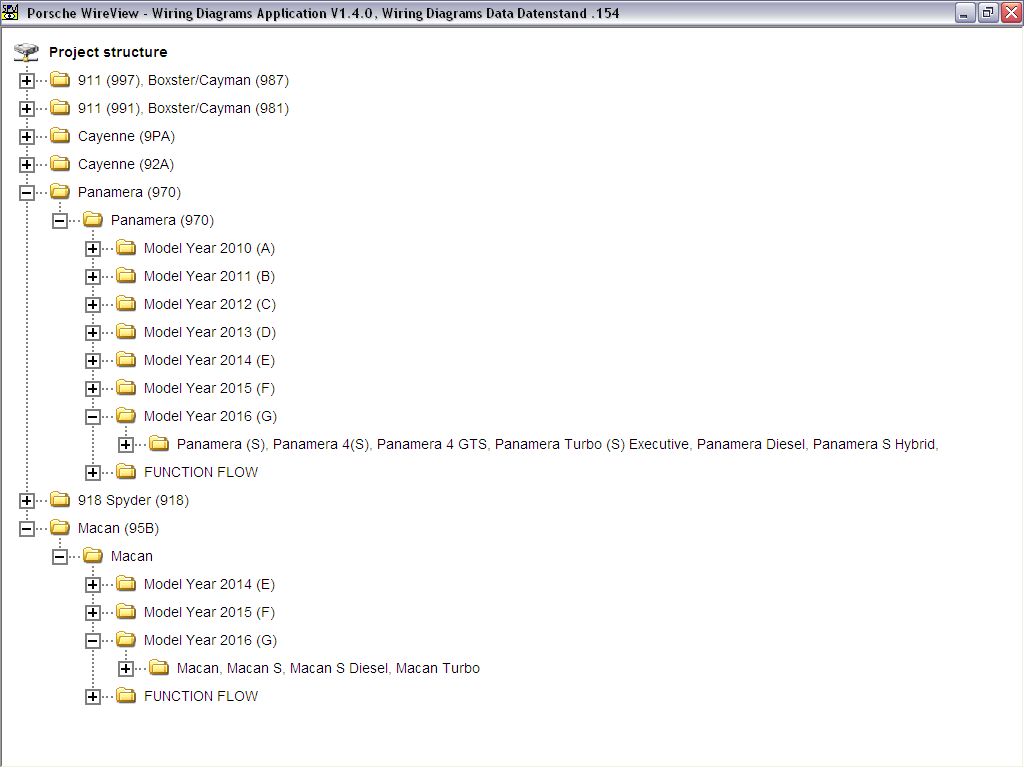Image resolution: width=1024 pixels, height=768 pixels.
Task: Expand the Macan, Macan S, Macan S Diesel node
Action: pos(126,669)
